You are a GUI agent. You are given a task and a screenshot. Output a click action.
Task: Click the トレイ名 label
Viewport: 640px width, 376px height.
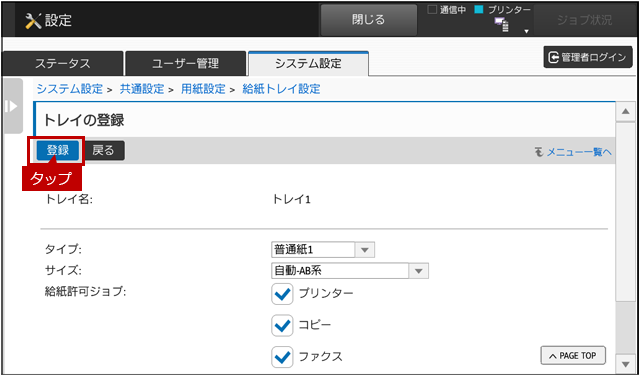[69, 200]
